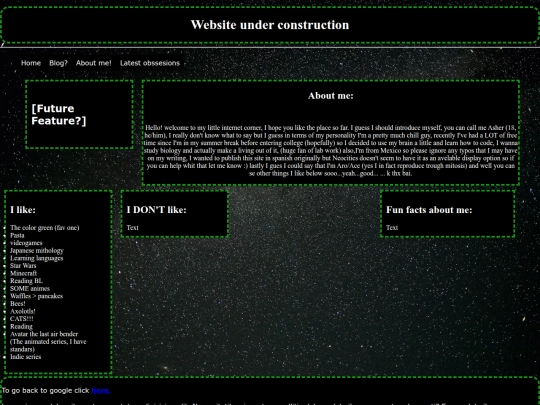540x405 pixels.
Task: Click the 'Star Wars' list item
Action: [23, 266]
